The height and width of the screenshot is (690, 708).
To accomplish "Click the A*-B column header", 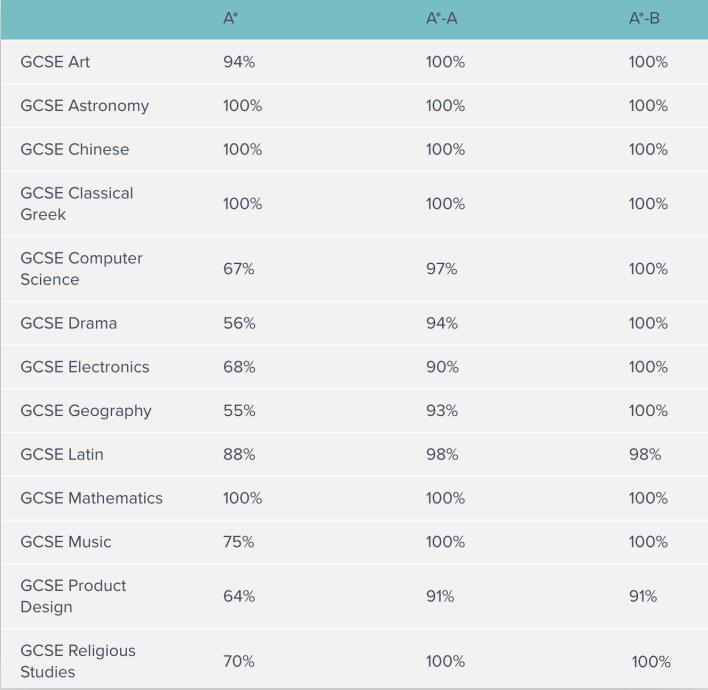I will click(x=644, y=19).
